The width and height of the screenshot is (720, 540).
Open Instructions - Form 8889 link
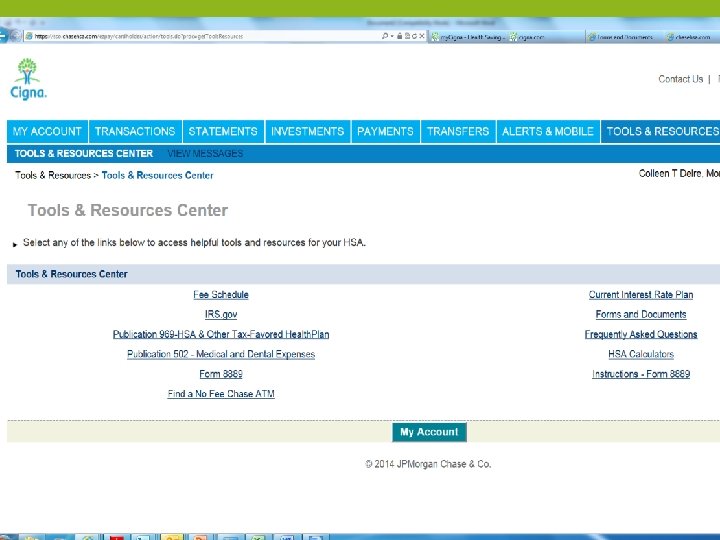[641, 374]
